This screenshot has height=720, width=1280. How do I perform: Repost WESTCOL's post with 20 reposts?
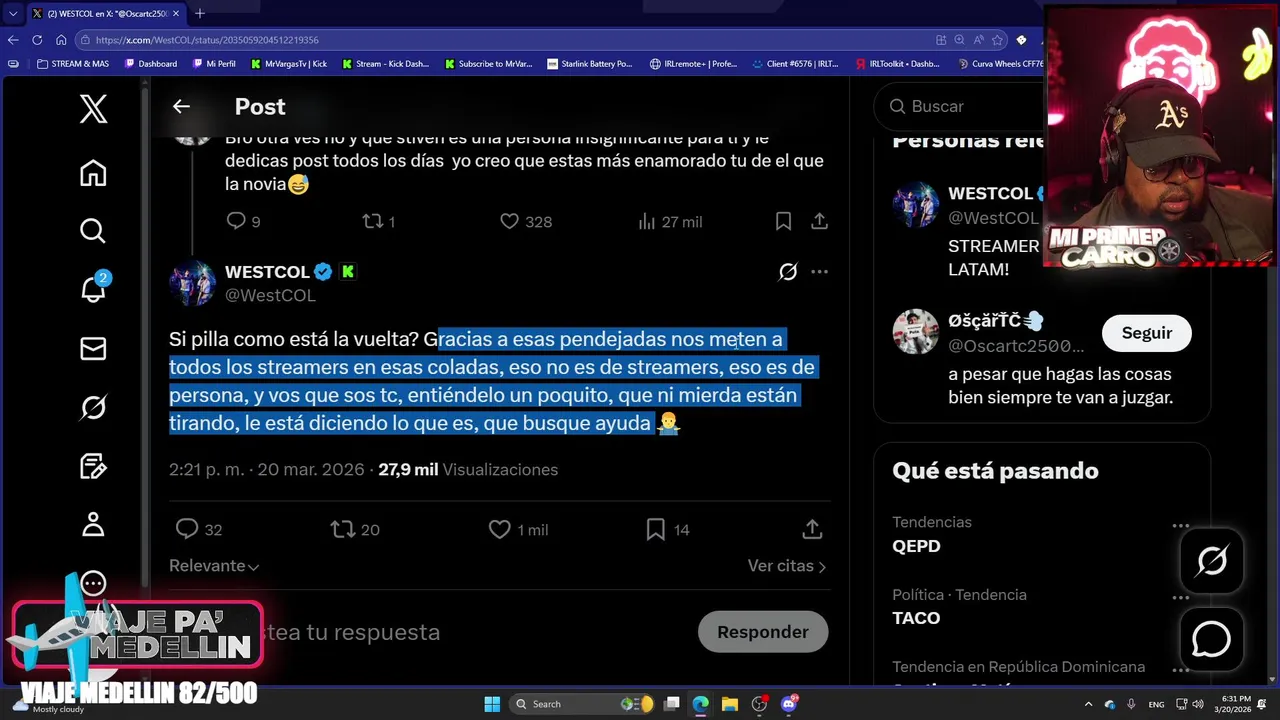[355, 529]
